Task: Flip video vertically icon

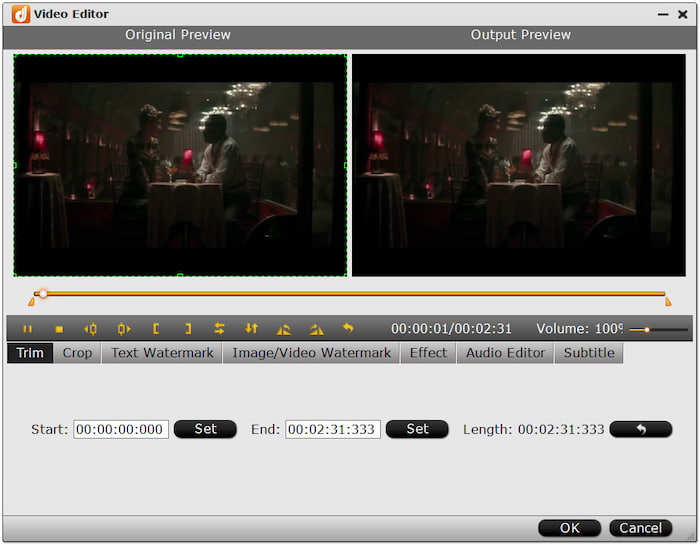Action: point(251,329)
